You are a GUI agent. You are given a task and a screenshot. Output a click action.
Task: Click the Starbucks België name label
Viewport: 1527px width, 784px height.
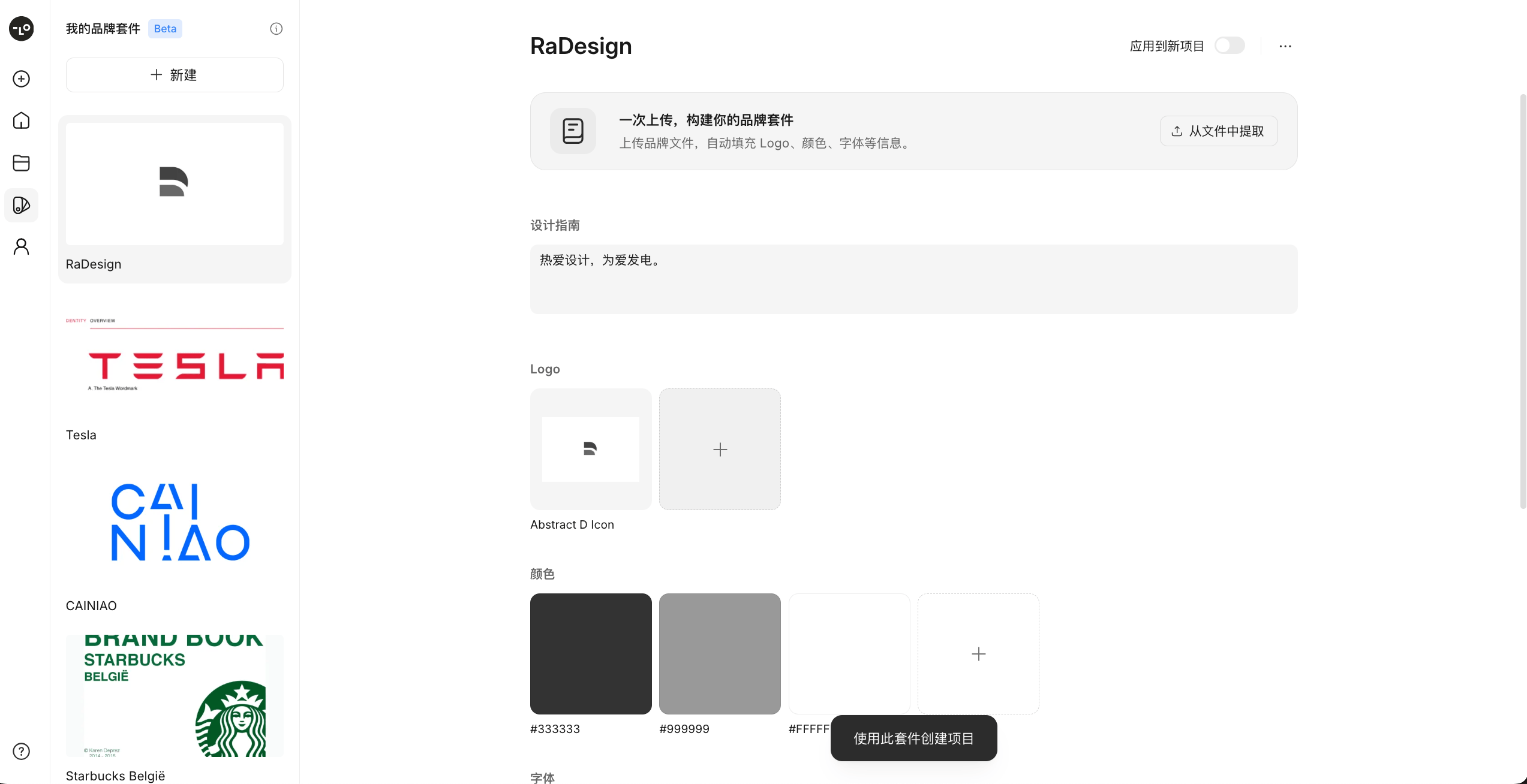coord(115,776)
